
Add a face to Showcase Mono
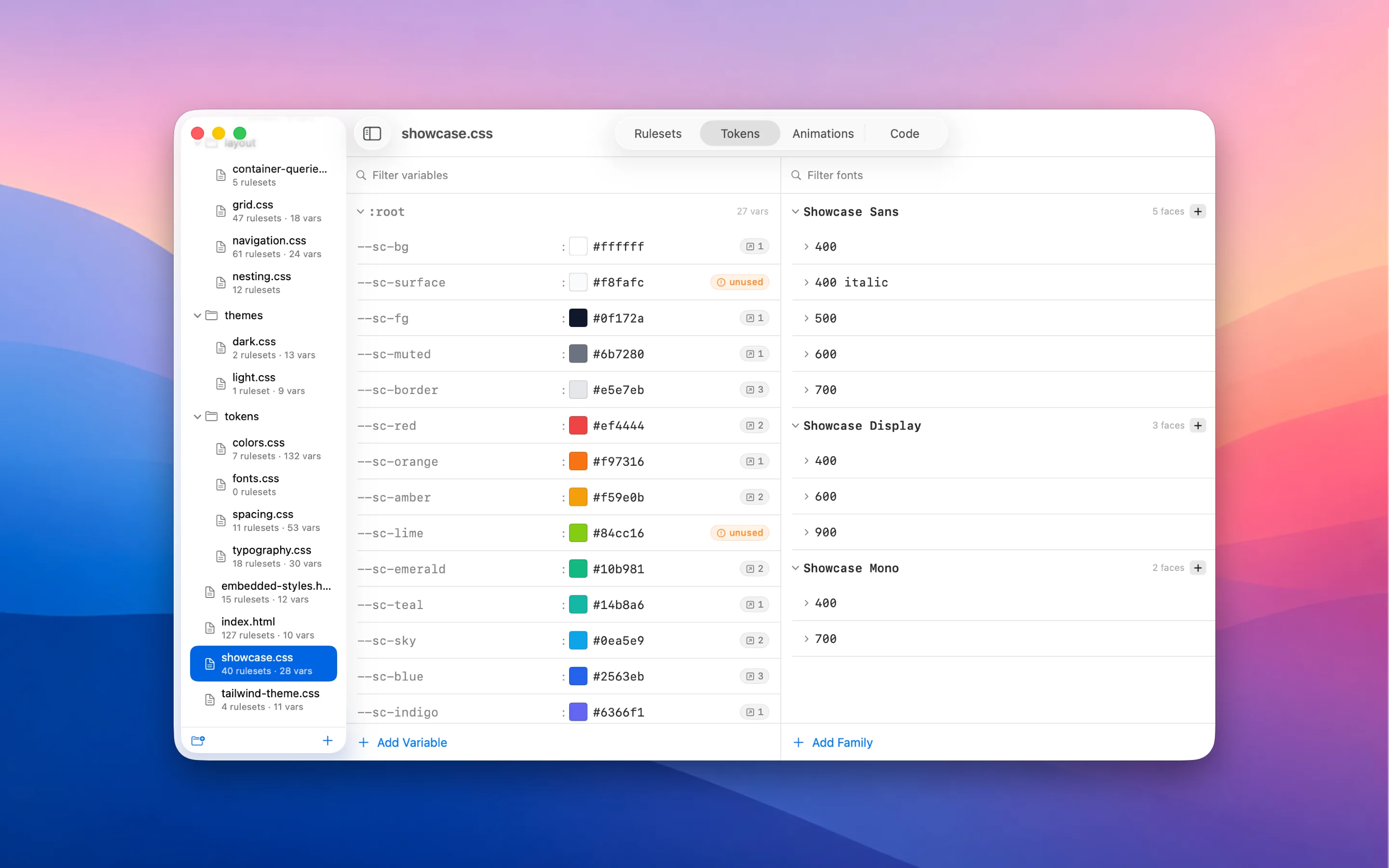[1198, 568]
